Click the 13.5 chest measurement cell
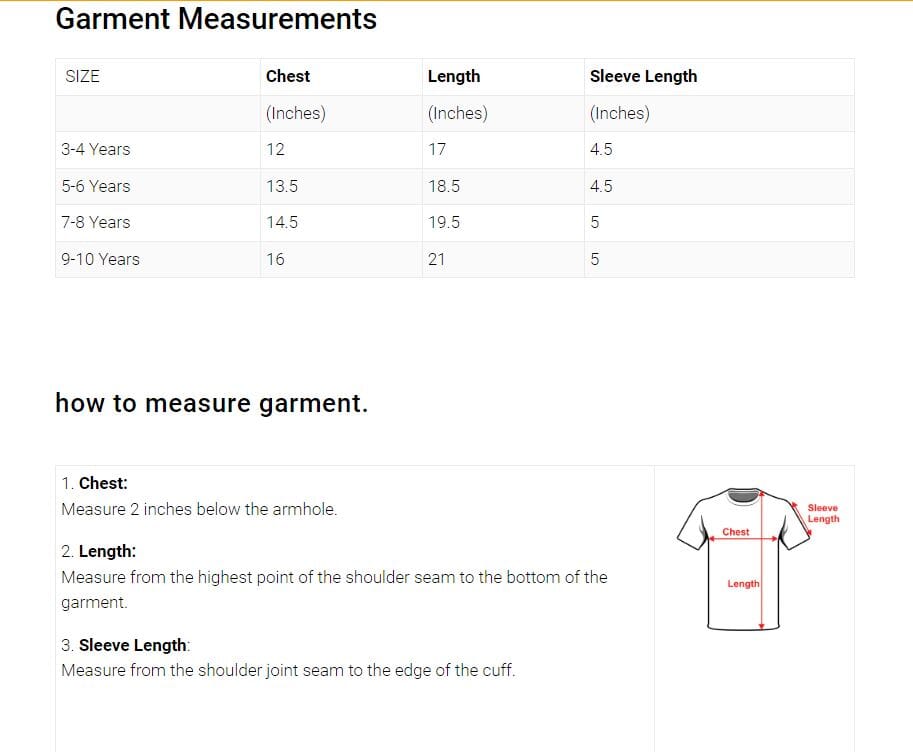This screenshot has width=913, height=752. [x=282, y=186]
